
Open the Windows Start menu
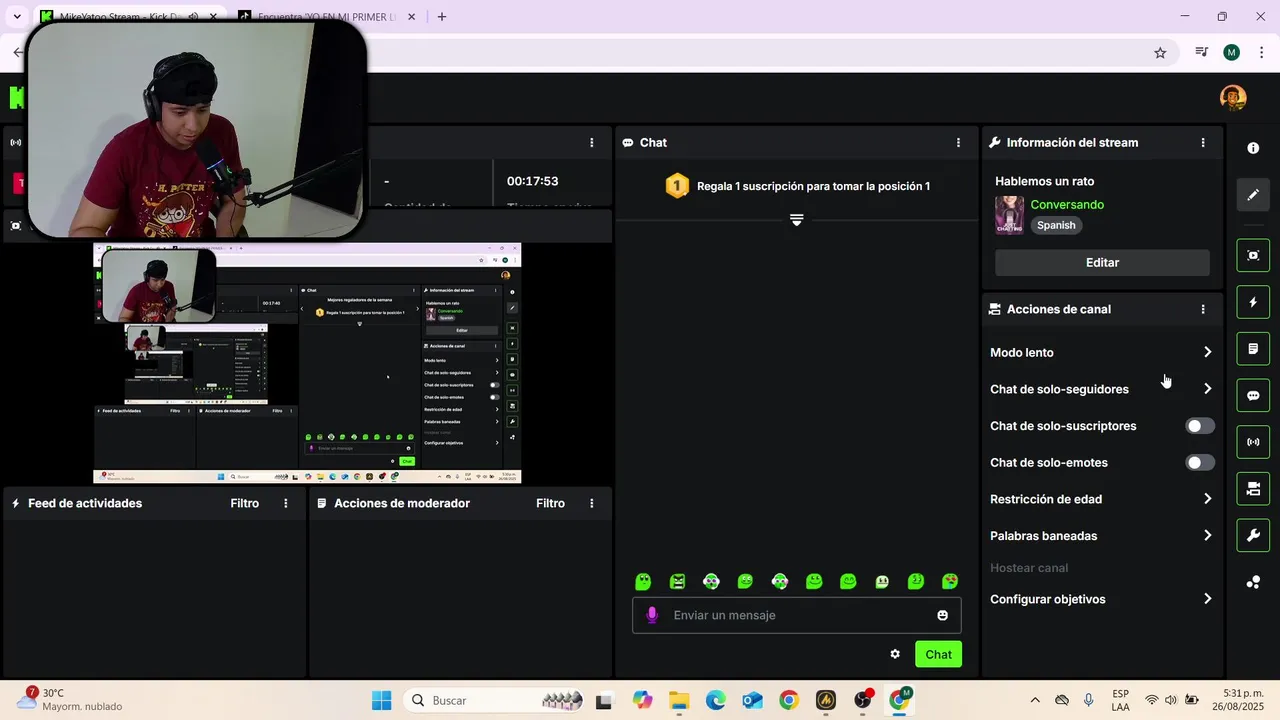point(382,700)
